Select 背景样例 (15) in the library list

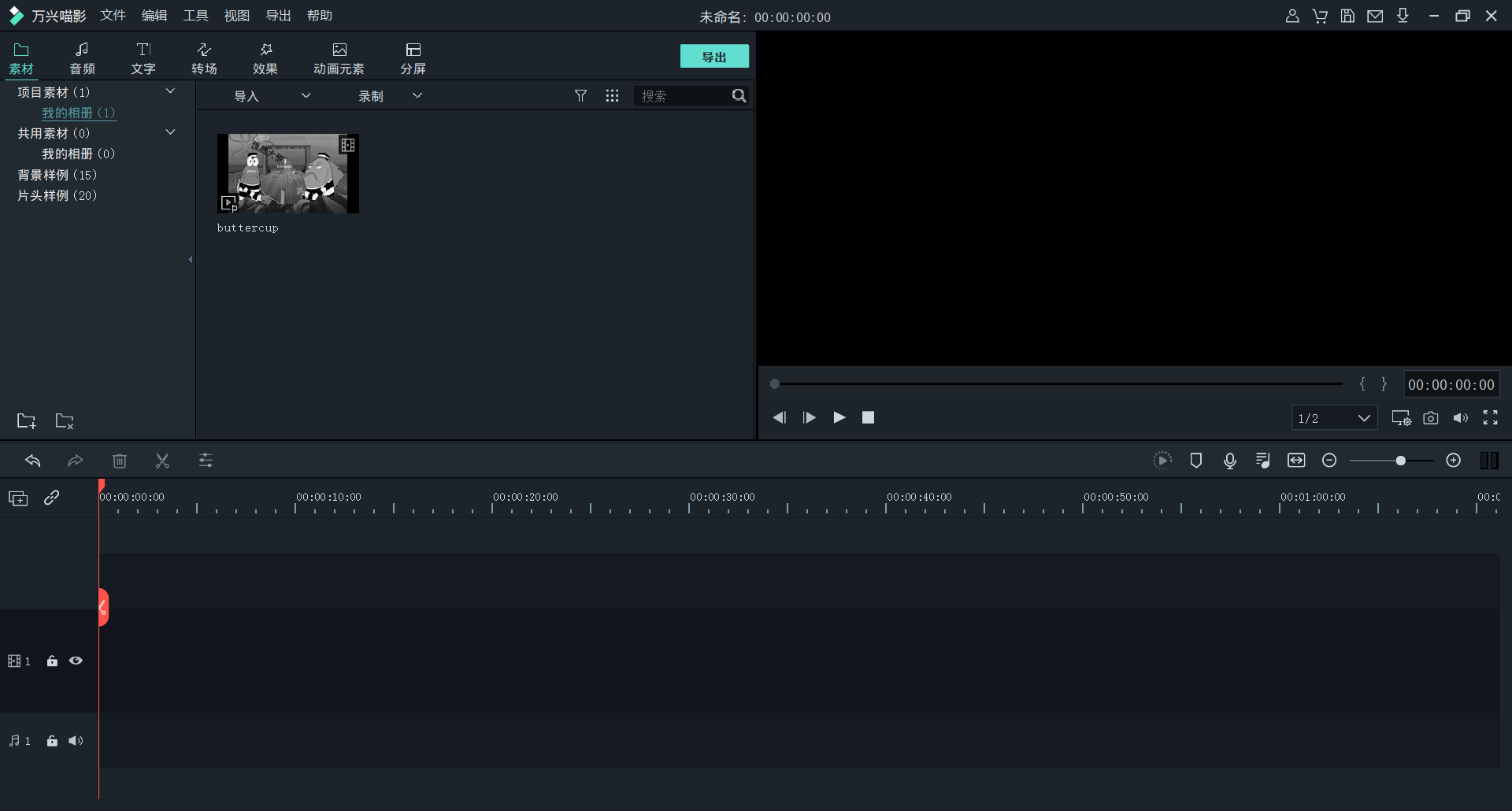[57, 175]
